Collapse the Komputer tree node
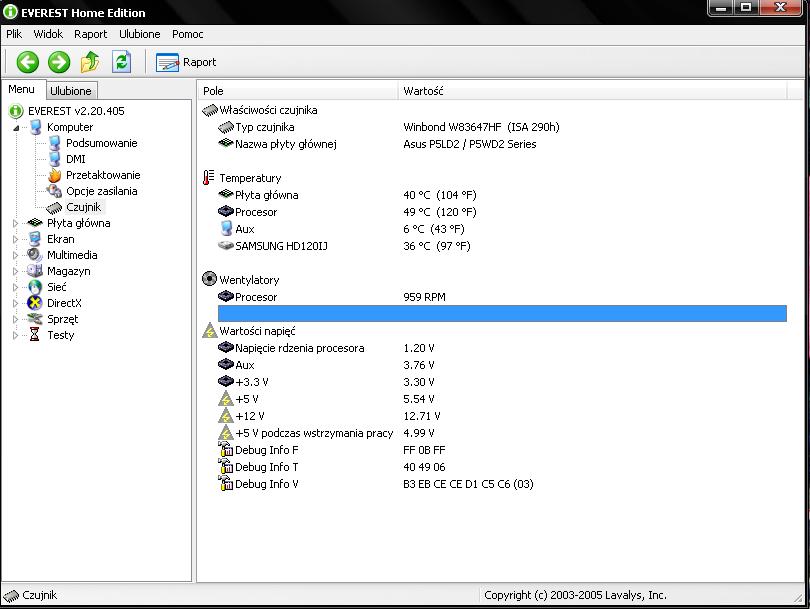Viewport: 810px width, 609px height. point(16,128)
